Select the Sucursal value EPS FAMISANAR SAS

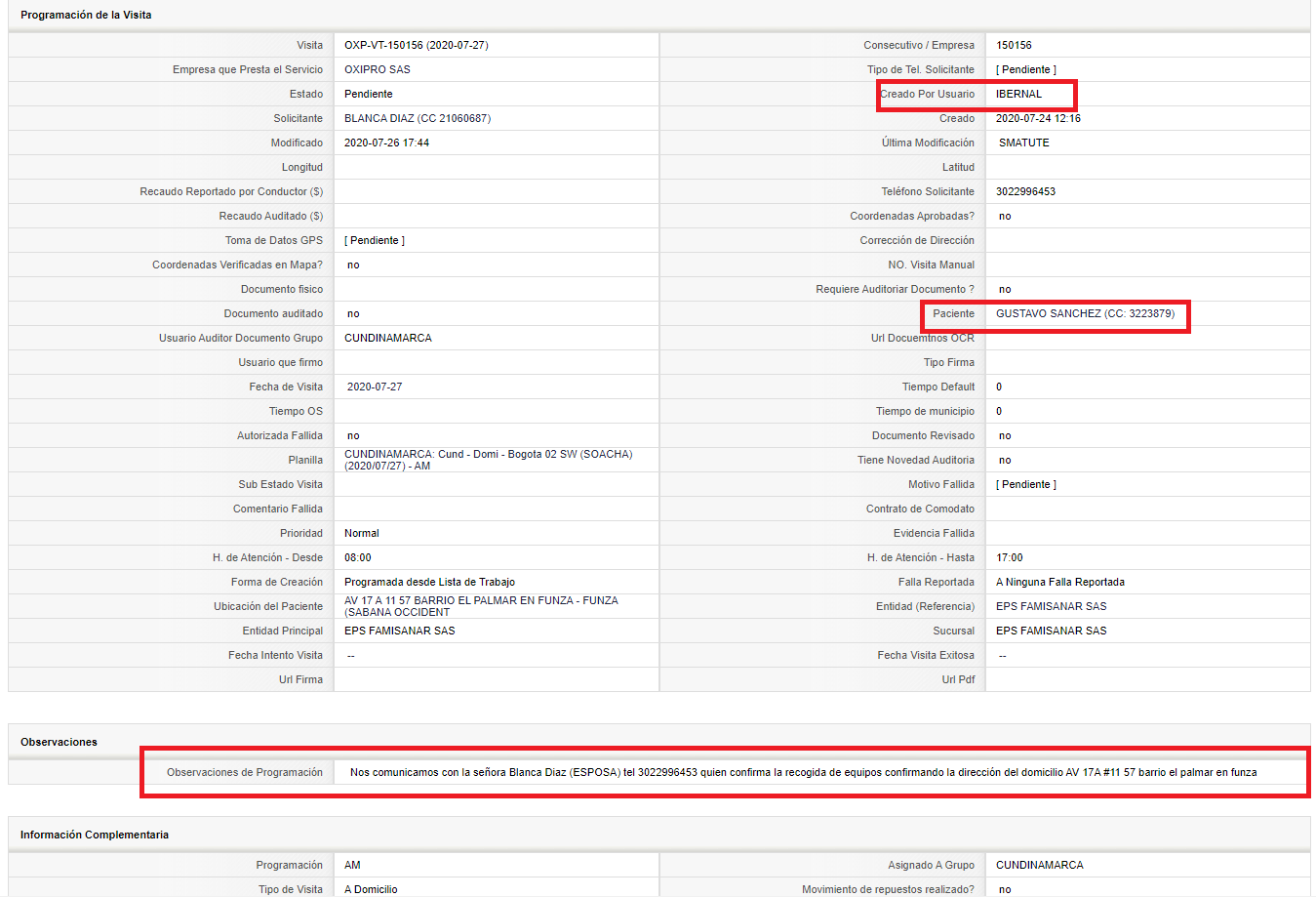click(1052, 631)
